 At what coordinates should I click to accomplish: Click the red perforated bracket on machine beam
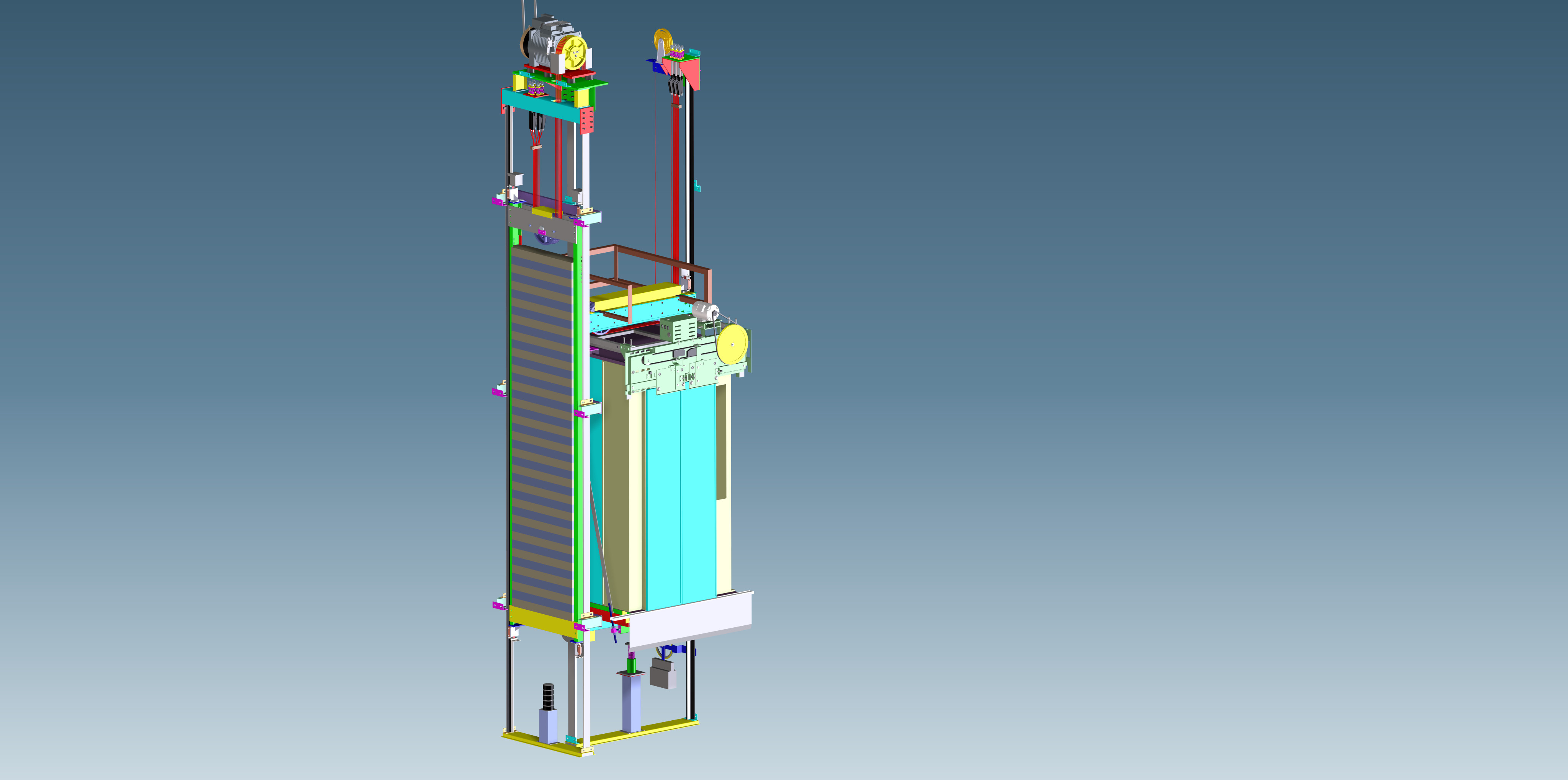coord(587,121)
